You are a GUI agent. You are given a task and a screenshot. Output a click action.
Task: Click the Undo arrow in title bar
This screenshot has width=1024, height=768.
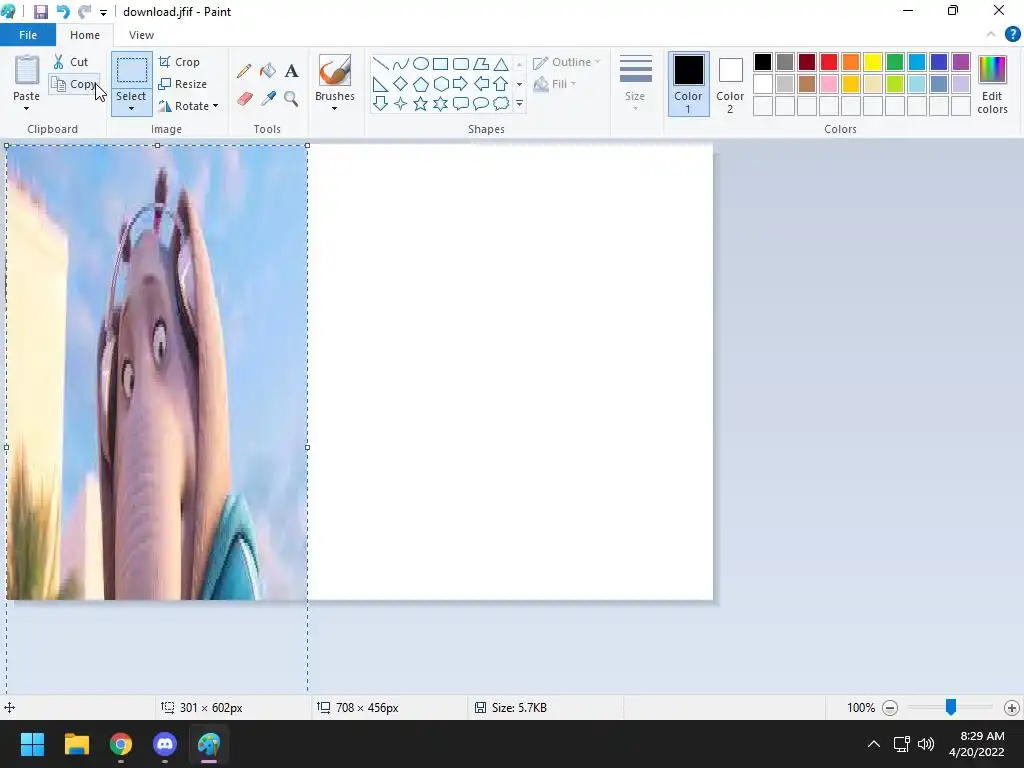63,12
